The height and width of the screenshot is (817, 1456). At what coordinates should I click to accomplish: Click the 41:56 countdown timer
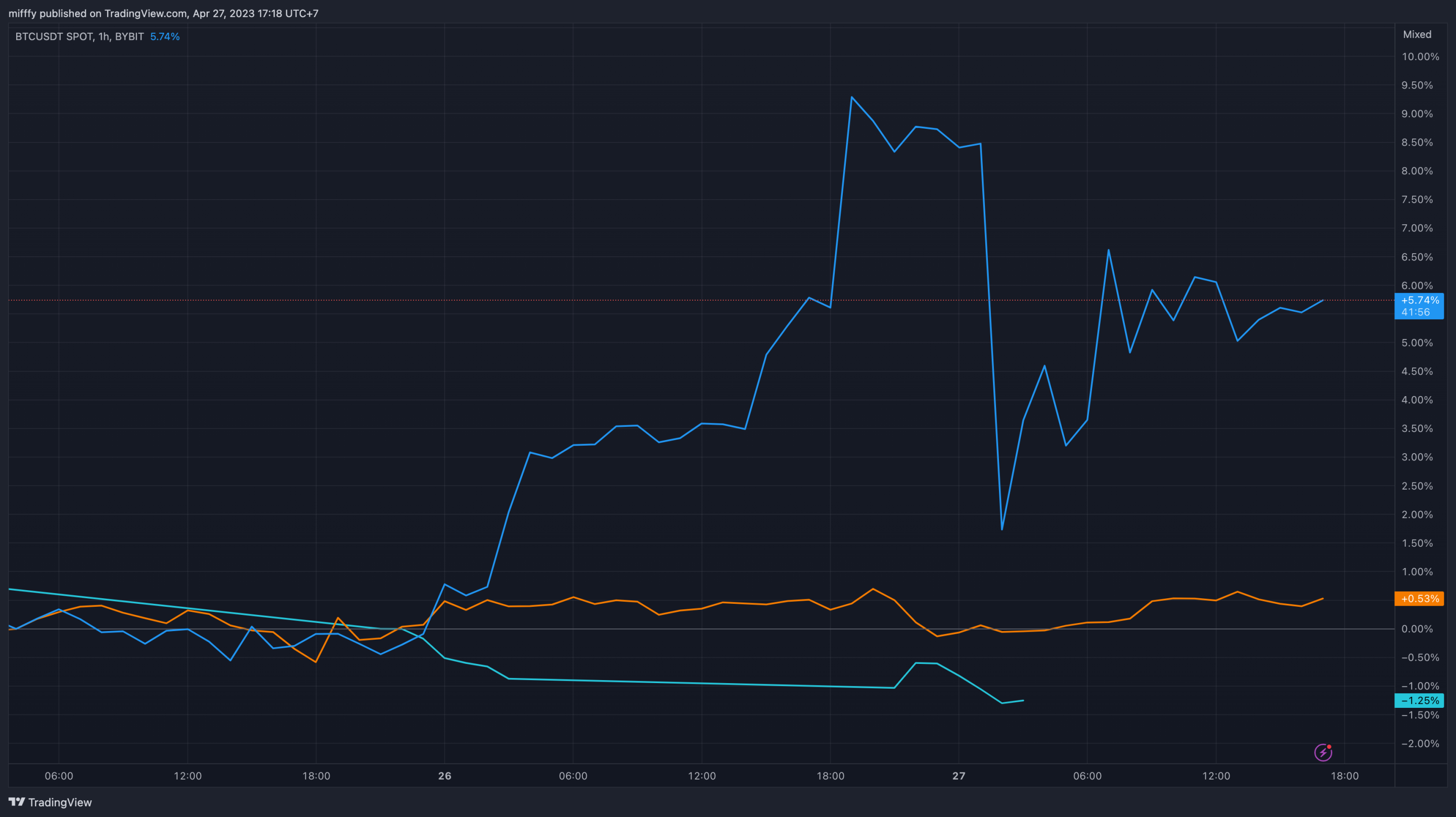[1416, 312]
